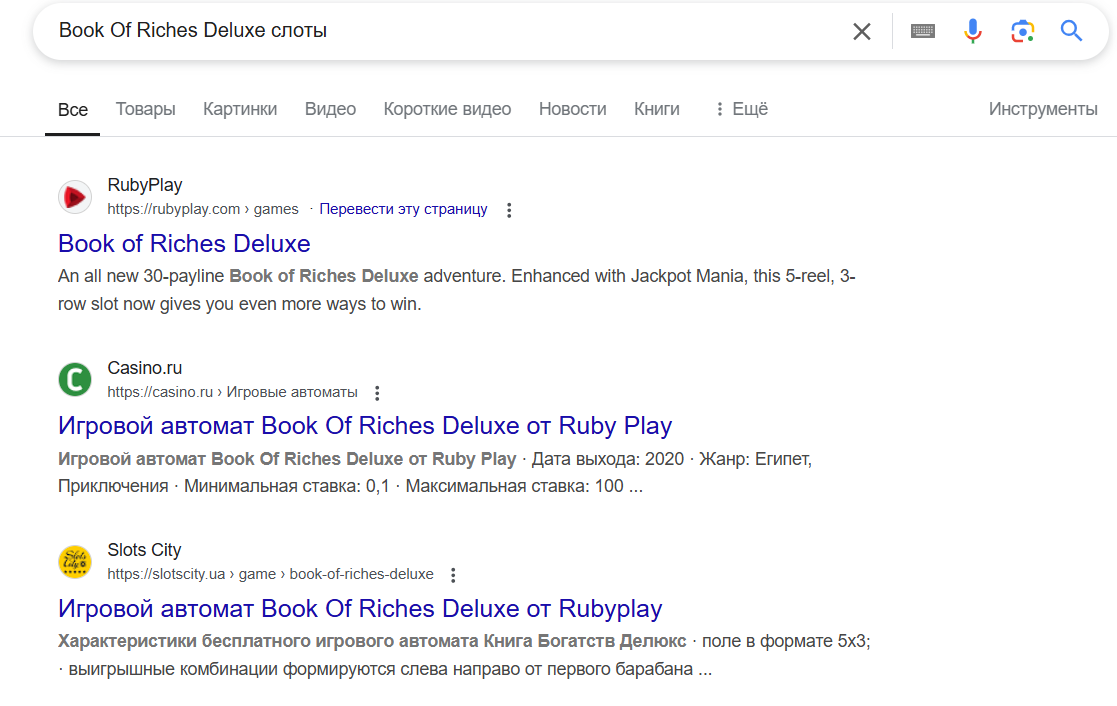Switch to the Товары tab
The width and height of the screenshot is (1117, 706).
point(145,109)
